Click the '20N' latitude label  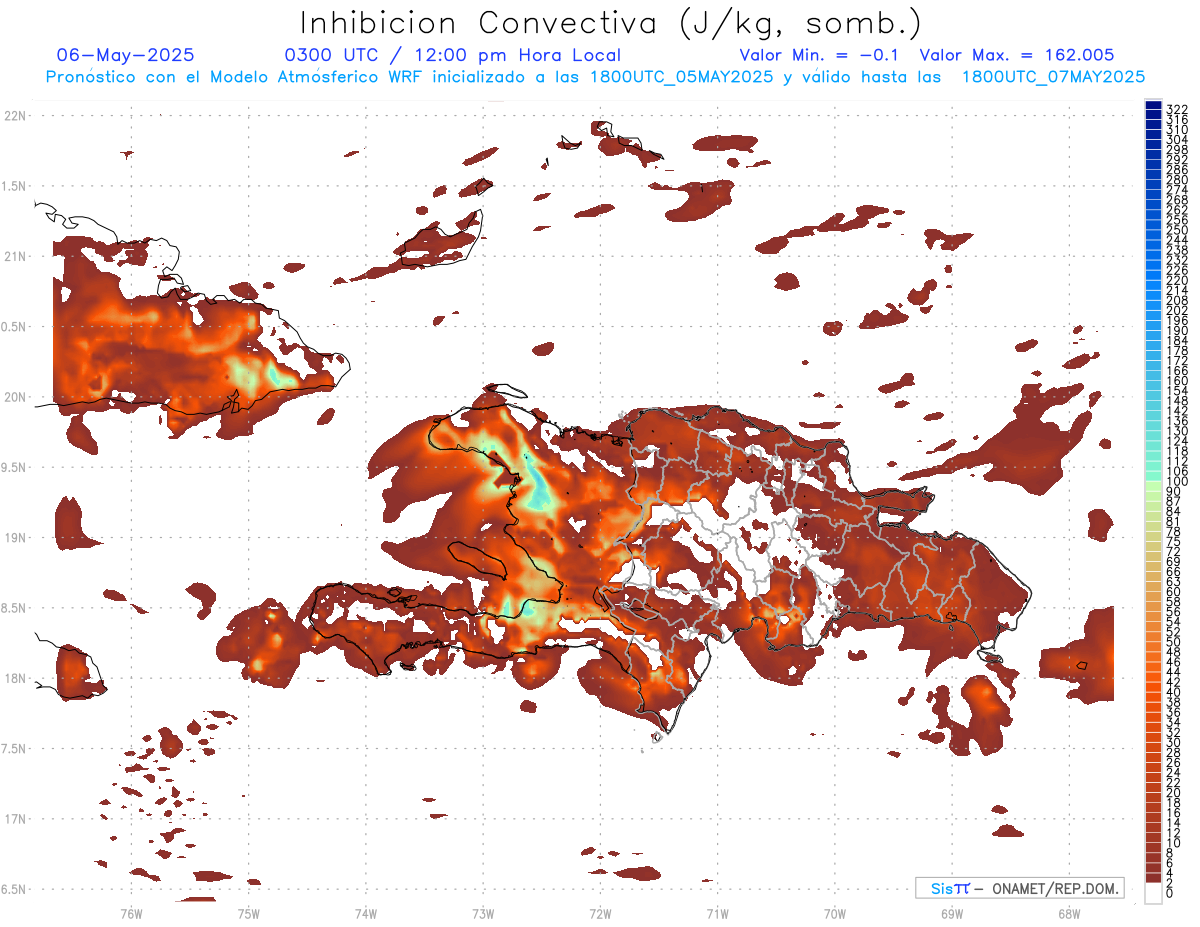pos(15,397)
